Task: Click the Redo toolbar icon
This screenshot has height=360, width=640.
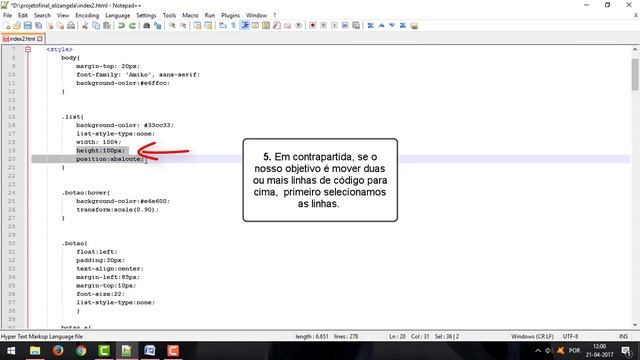Action: (x=132, y=25)
